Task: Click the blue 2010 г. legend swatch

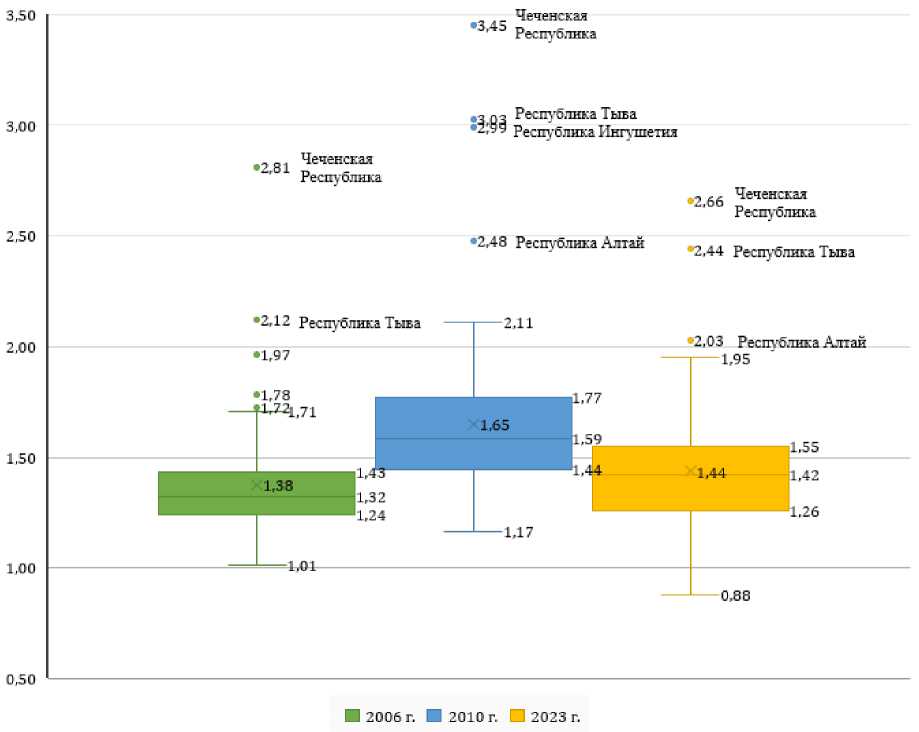Action: (x=434, y=715)
